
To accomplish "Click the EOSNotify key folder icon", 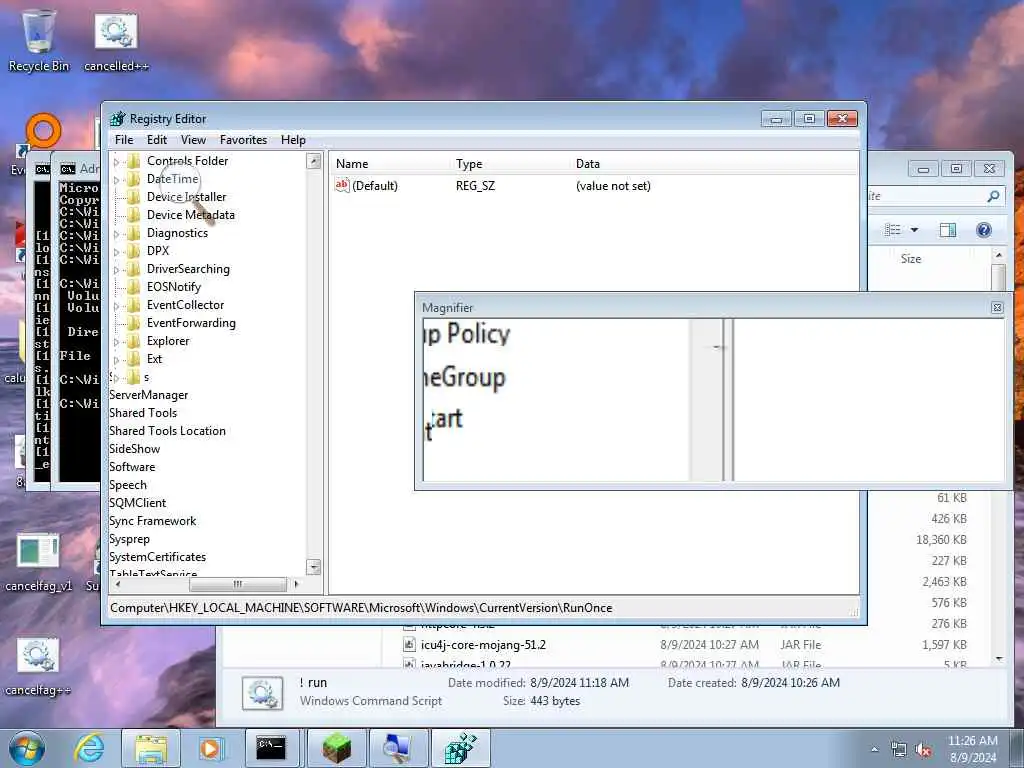I will coord(133,287).
